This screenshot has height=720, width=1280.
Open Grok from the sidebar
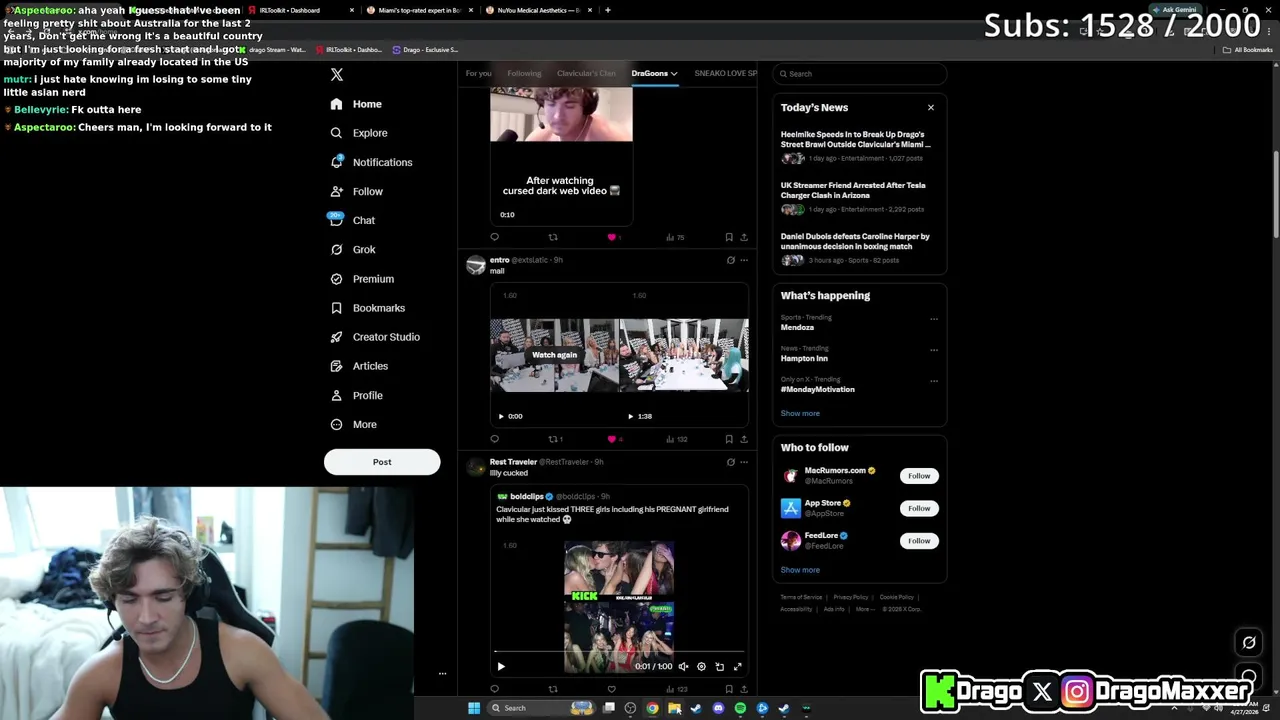tap(353, 249)
